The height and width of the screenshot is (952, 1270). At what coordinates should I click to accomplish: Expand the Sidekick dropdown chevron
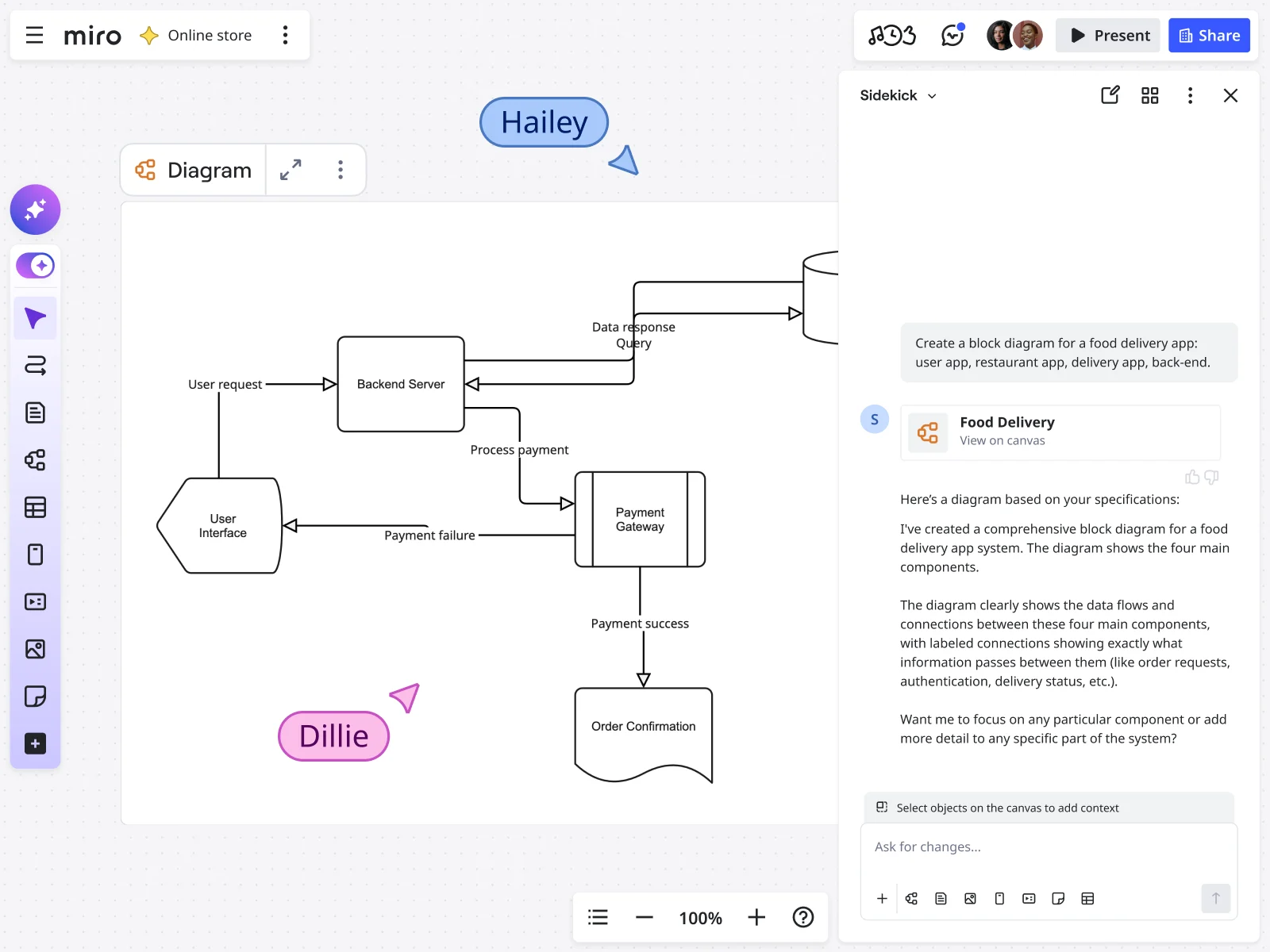933,95
